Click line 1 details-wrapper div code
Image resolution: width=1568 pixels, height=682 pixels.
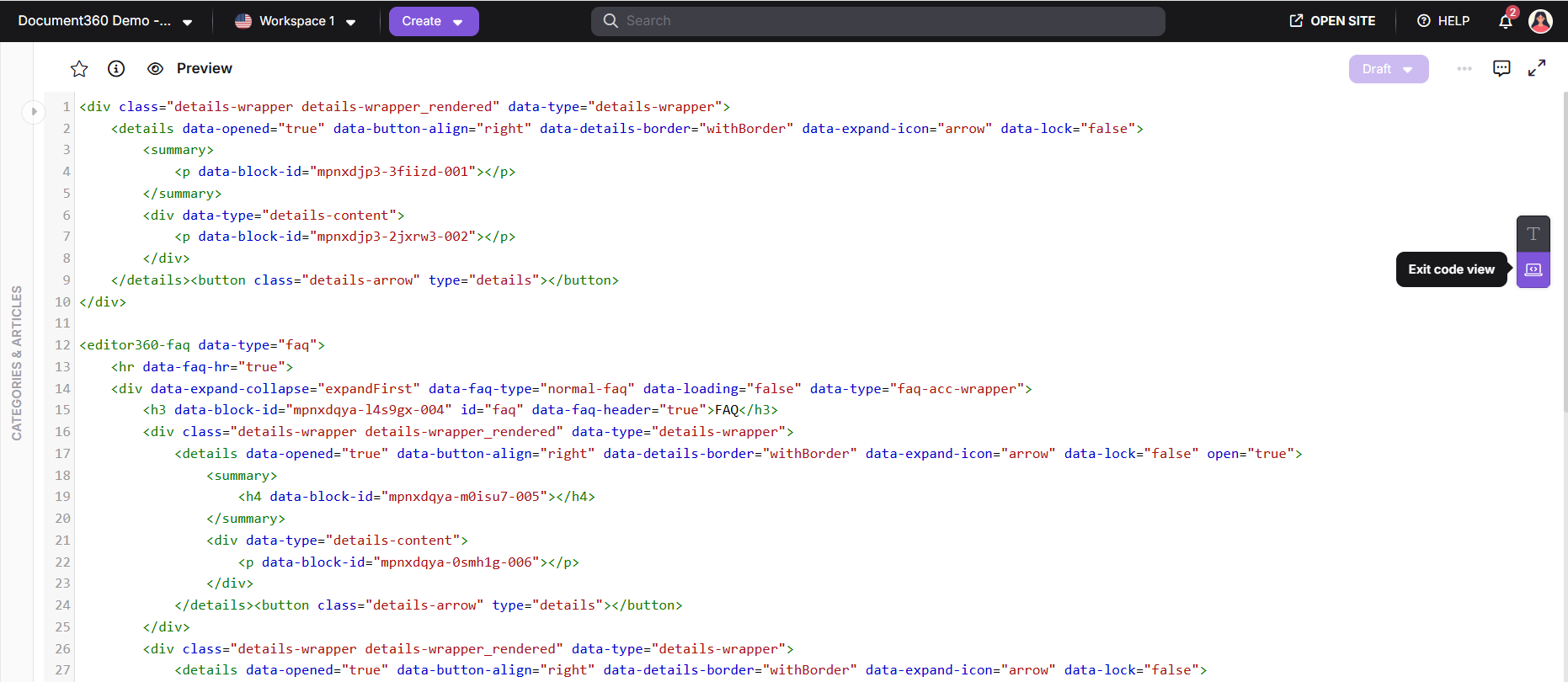pos(404,107)
